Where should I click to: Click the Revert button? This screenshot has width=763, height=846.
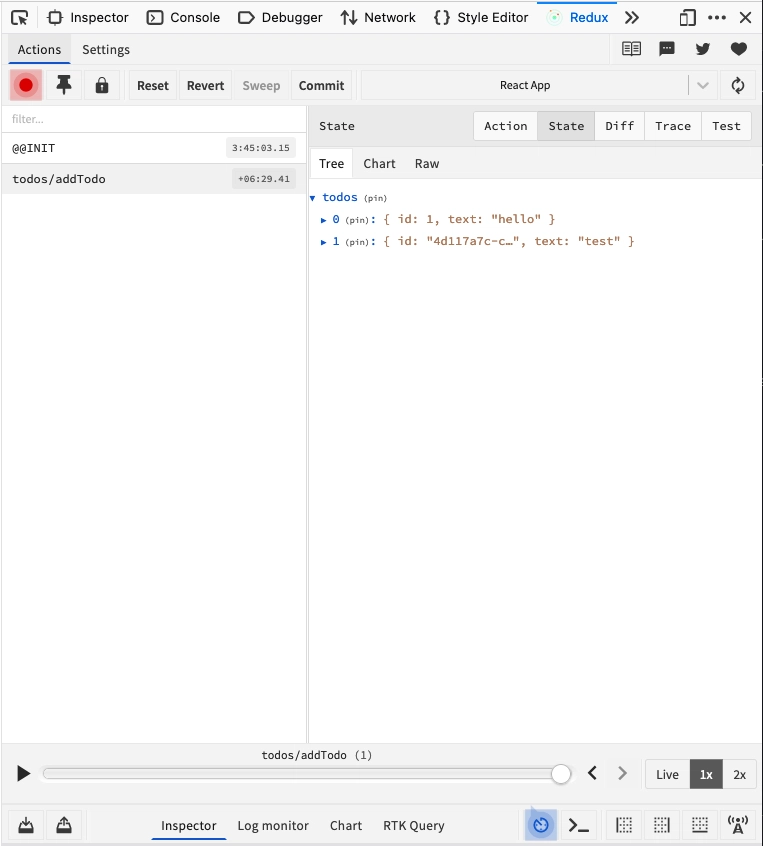[x=205, y=85]
